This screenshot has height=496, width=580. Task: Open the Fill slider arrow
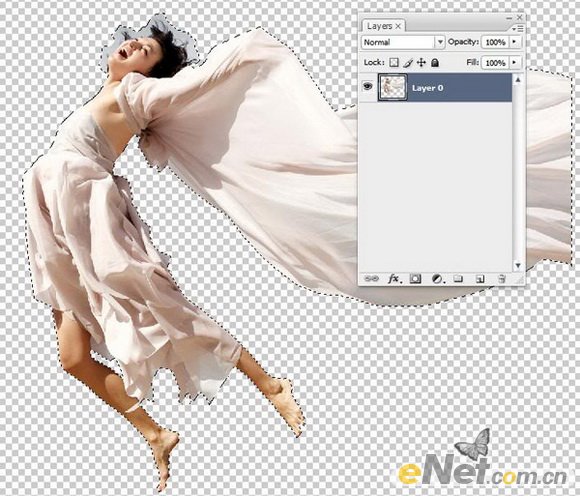514,63
